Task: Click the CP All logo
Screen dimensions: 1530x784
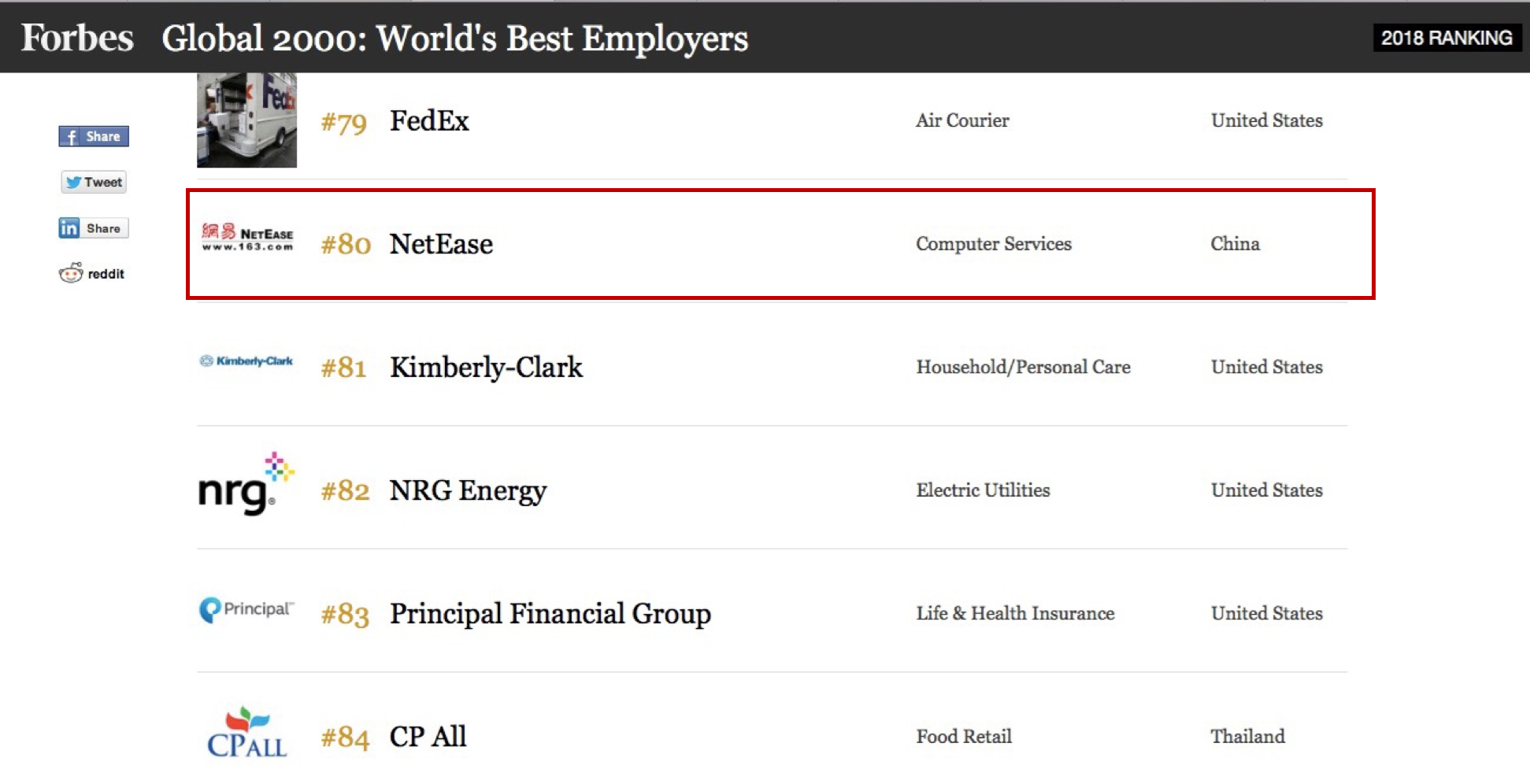Action: 246,734
